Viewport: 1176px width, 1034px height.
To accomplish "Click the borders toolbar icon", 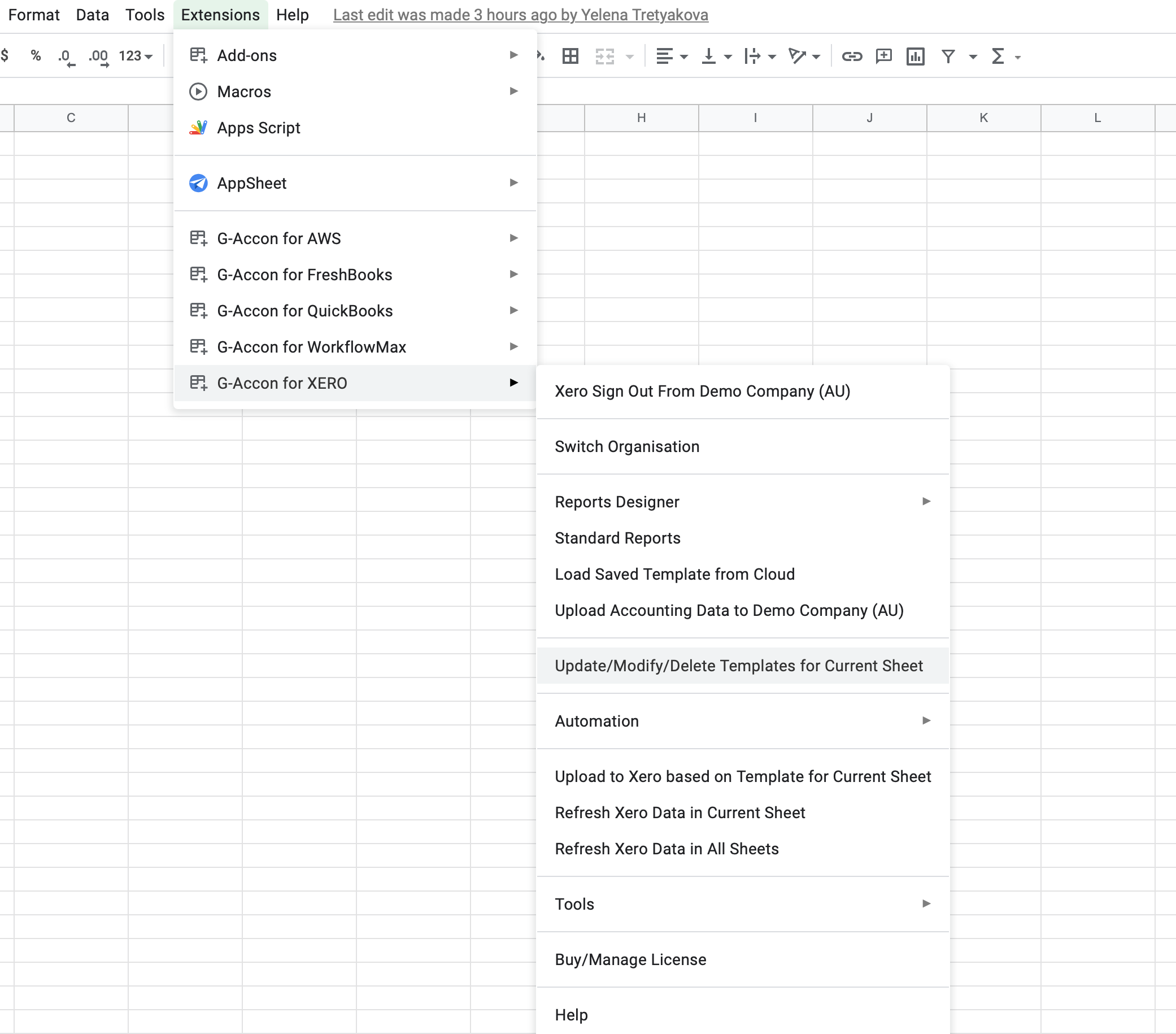I will (x=569, y=57).
